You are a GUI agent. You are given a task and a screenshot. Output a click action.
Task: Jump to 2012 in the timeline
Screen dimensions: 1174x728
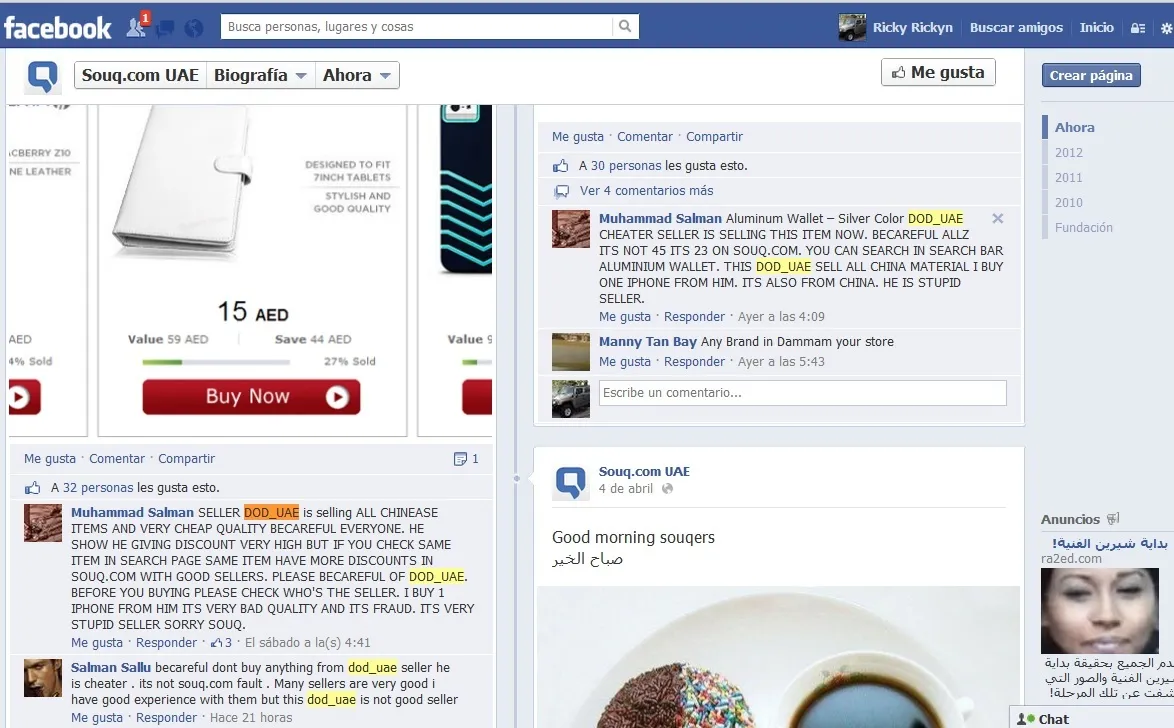(1068, 153)
